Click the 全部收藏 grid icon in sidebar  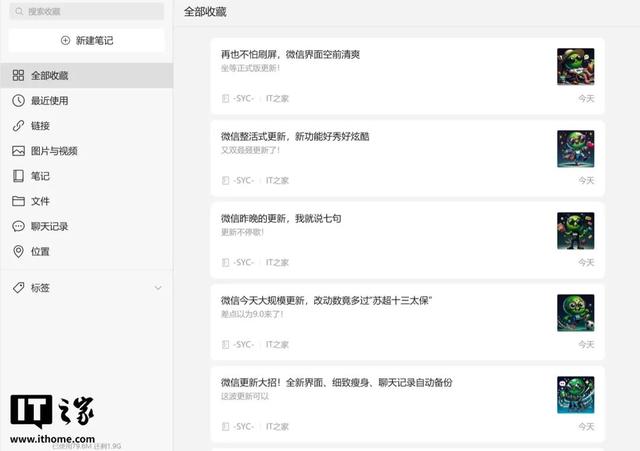[18, 76]
